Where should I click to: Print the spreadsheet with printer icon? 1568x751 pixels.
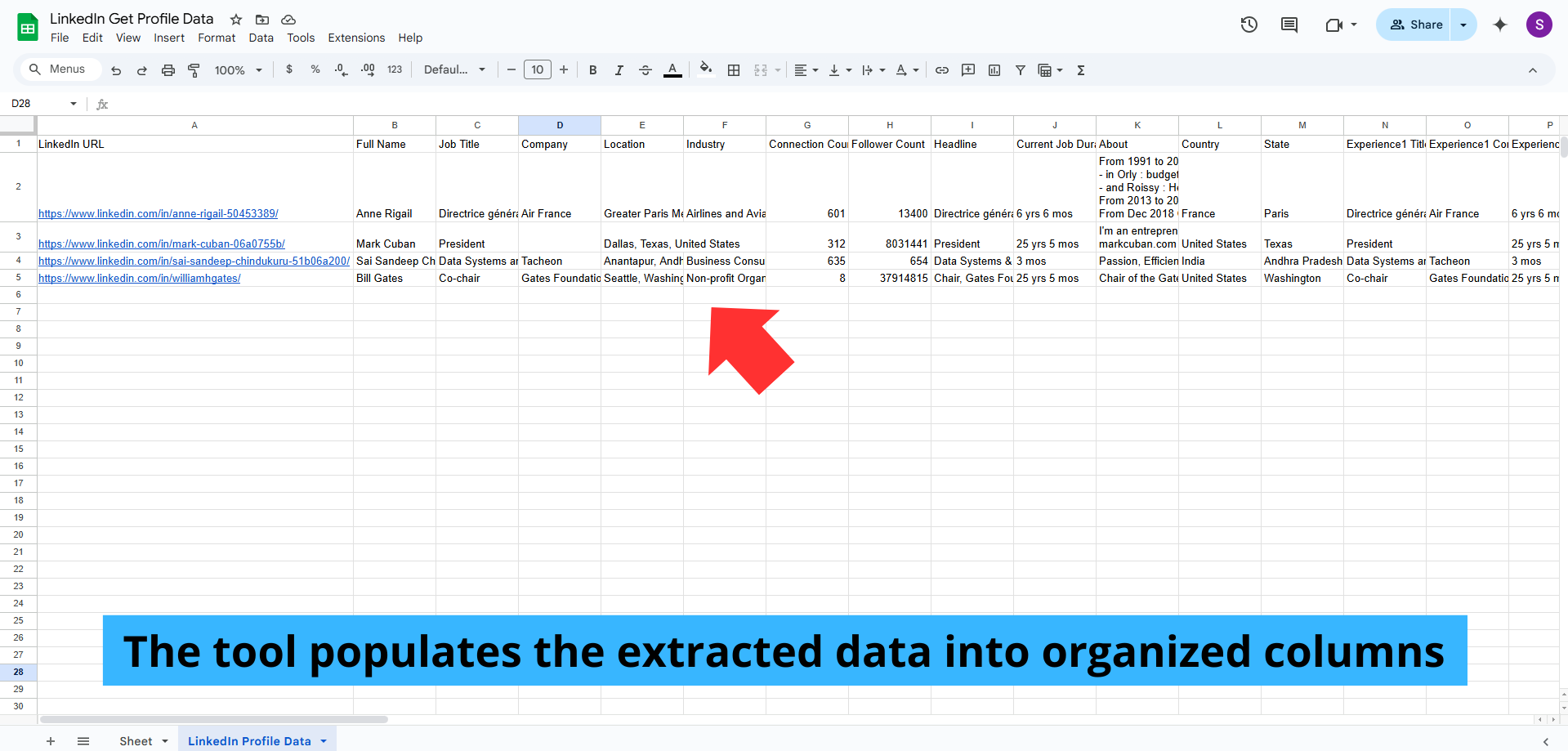click(x=168, y=70)
